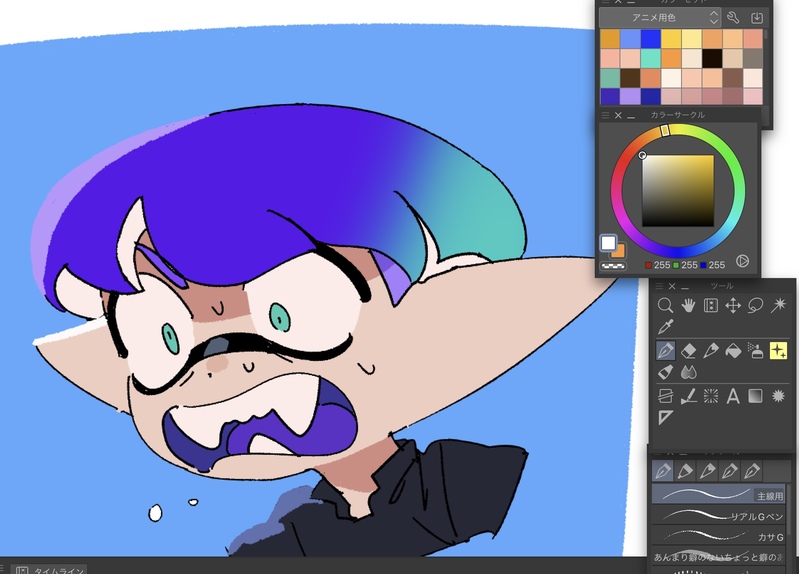Image resolution: width=799 pixels, height=574 pixels.
Task: Open the アニメ用色 color set dropdown
Action: pos(660,18)
